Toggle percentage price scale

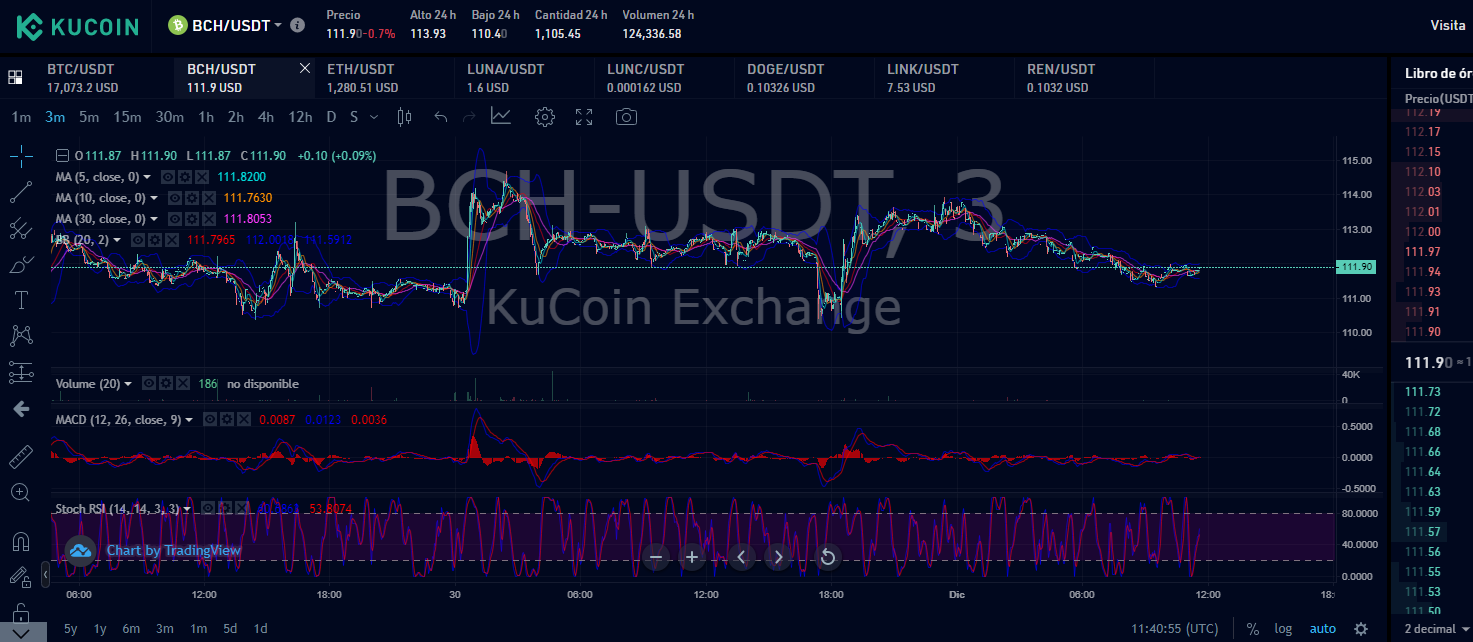tap(1253, 629)
